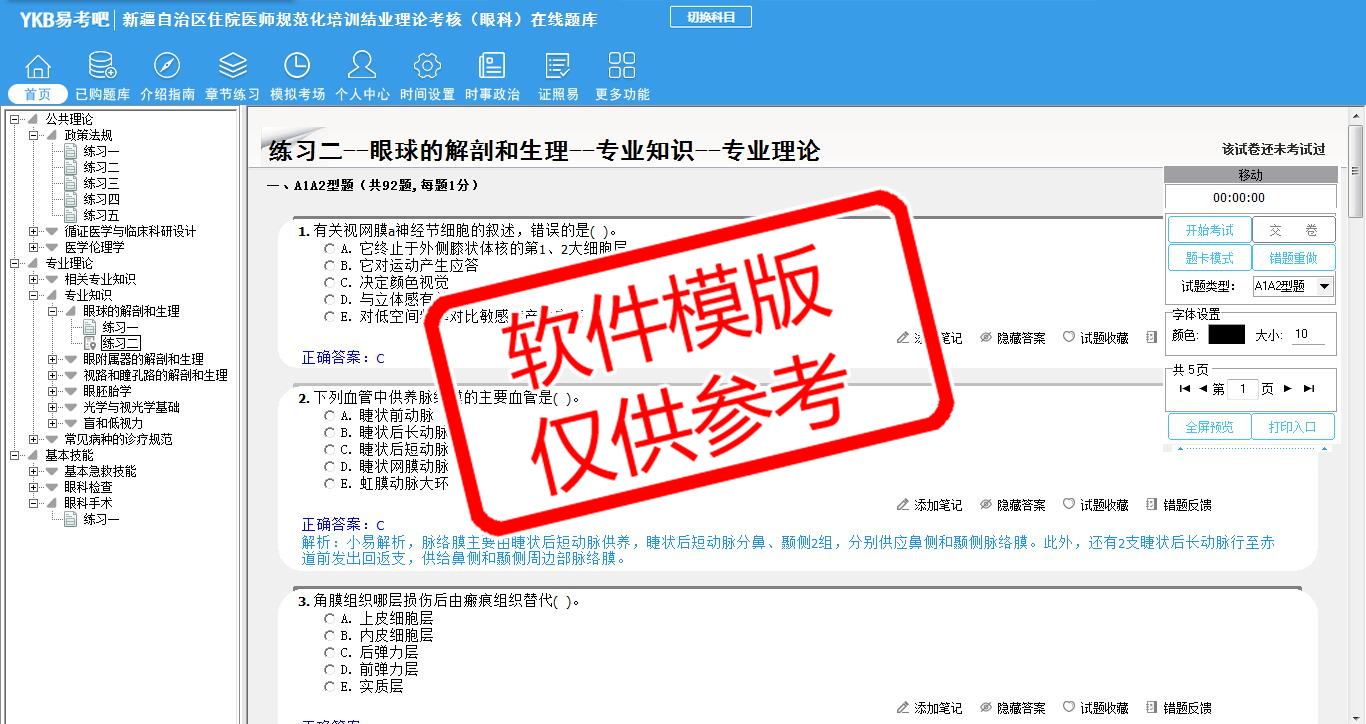Select option A 上皮细胞层
Image resolution: width=1366 pixels, height=724 pixels.
point(330,618)
